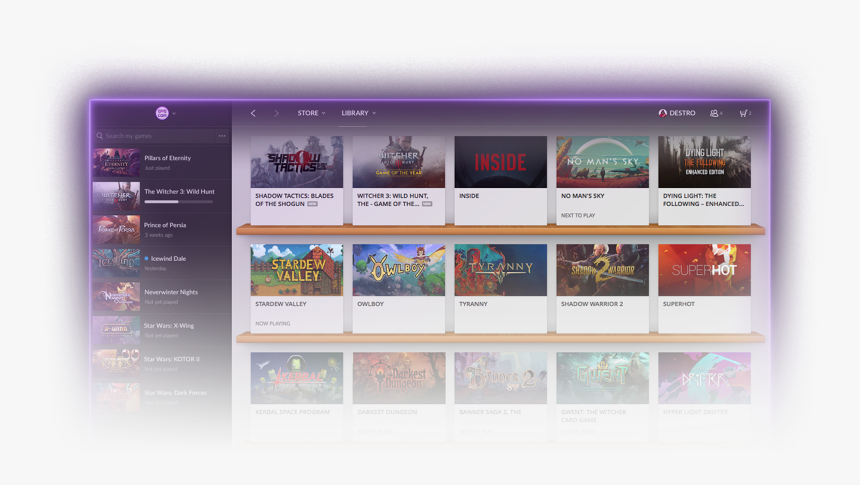The height and width of the screenshot is (485, 860).
Task: Open Dying Light: The Following cover
Action: coord(704,162)
